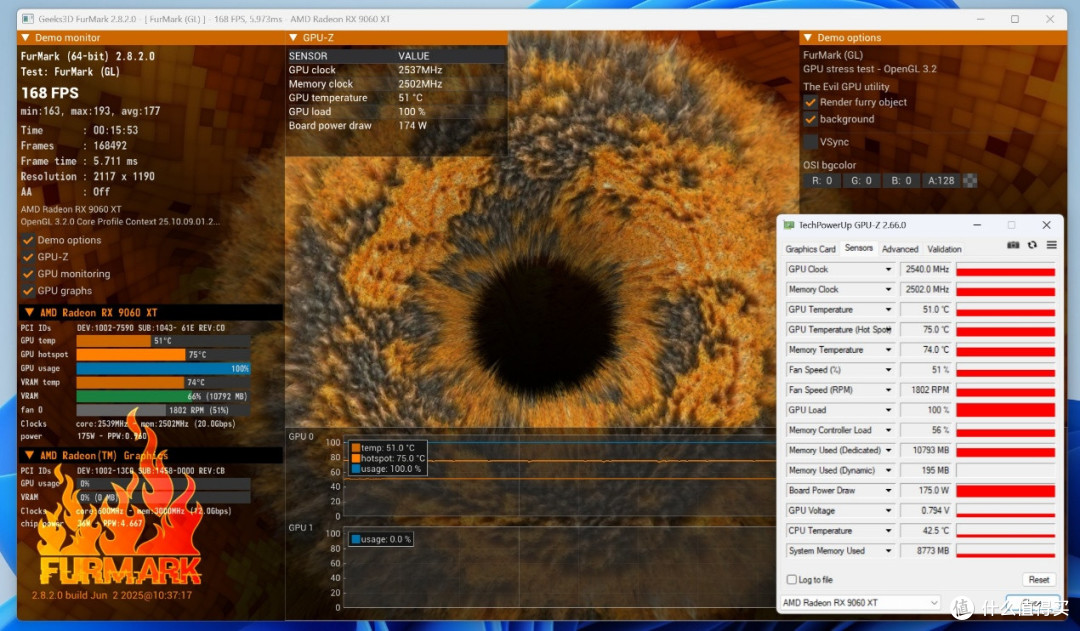Toggle the VSync checkbox
The image size is (1080, 631).
click(811, 142)
